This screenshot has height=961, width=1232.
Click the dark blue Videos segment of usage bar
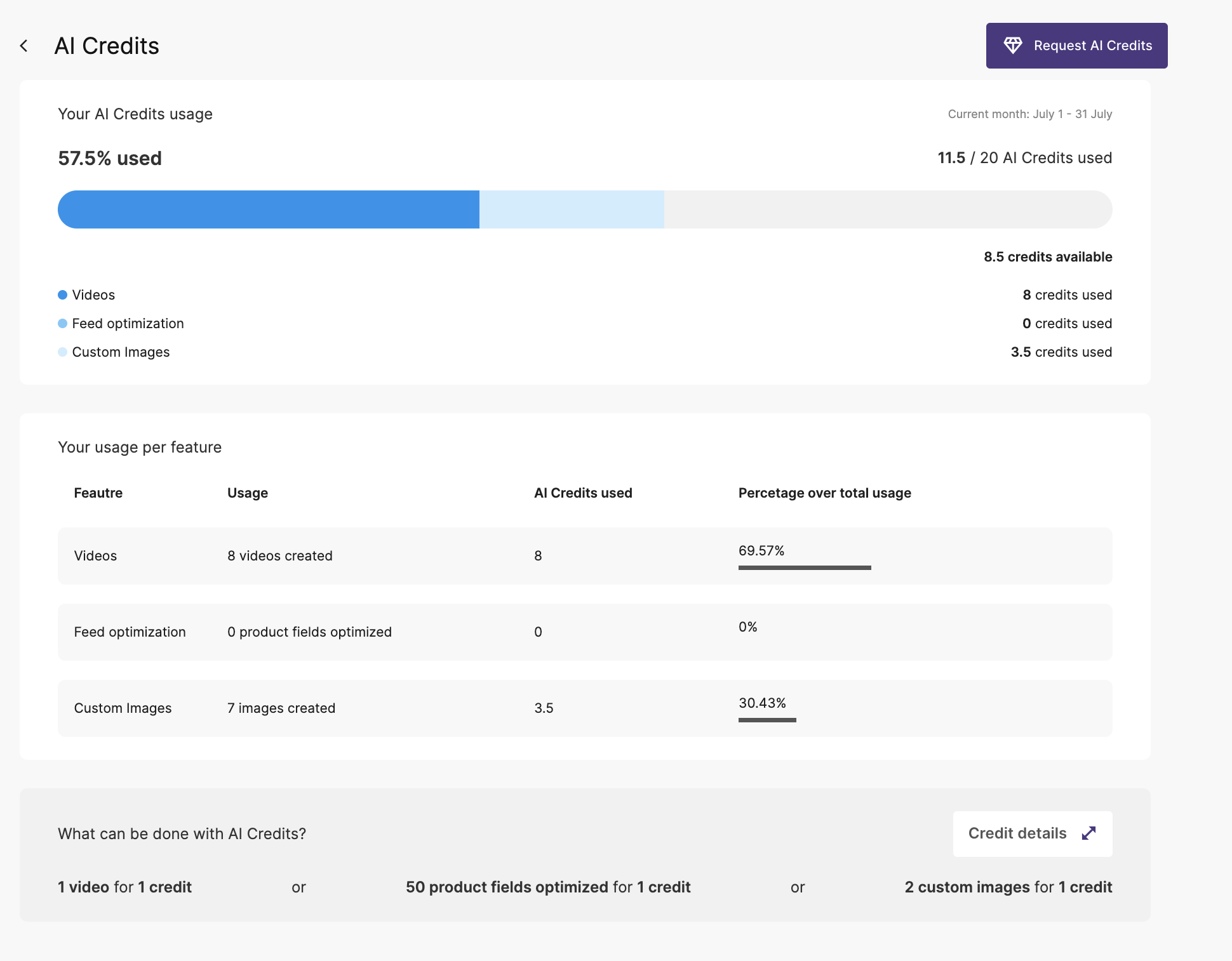[x=269, y=209]
